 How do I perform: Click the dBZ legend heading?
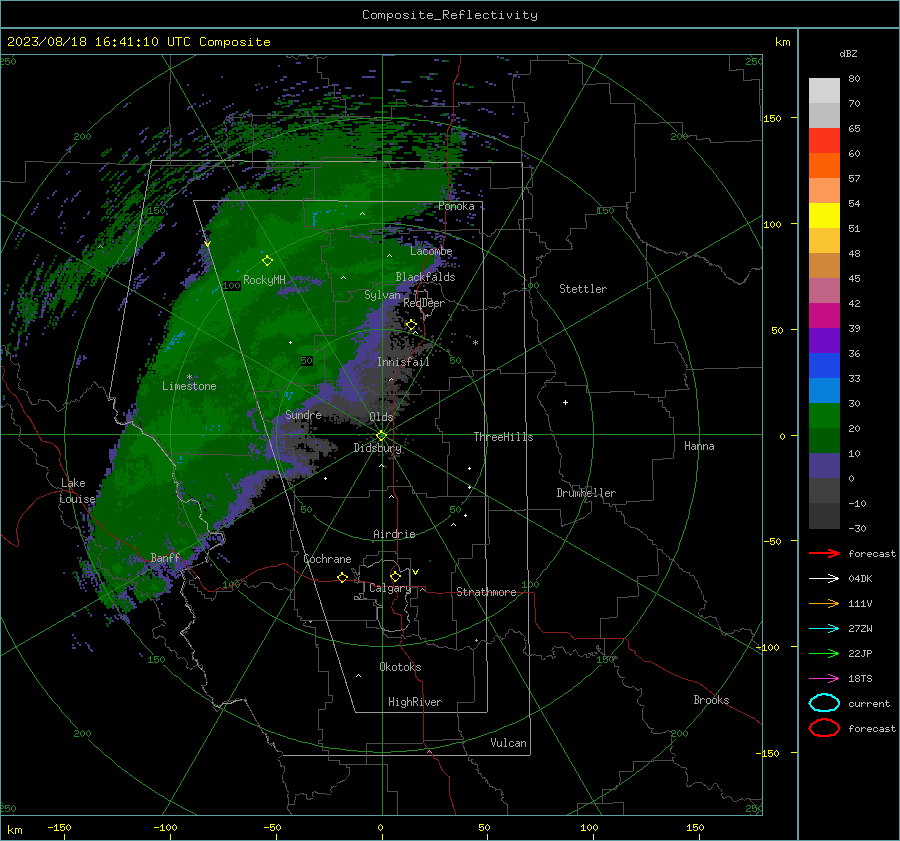(848, 53)
